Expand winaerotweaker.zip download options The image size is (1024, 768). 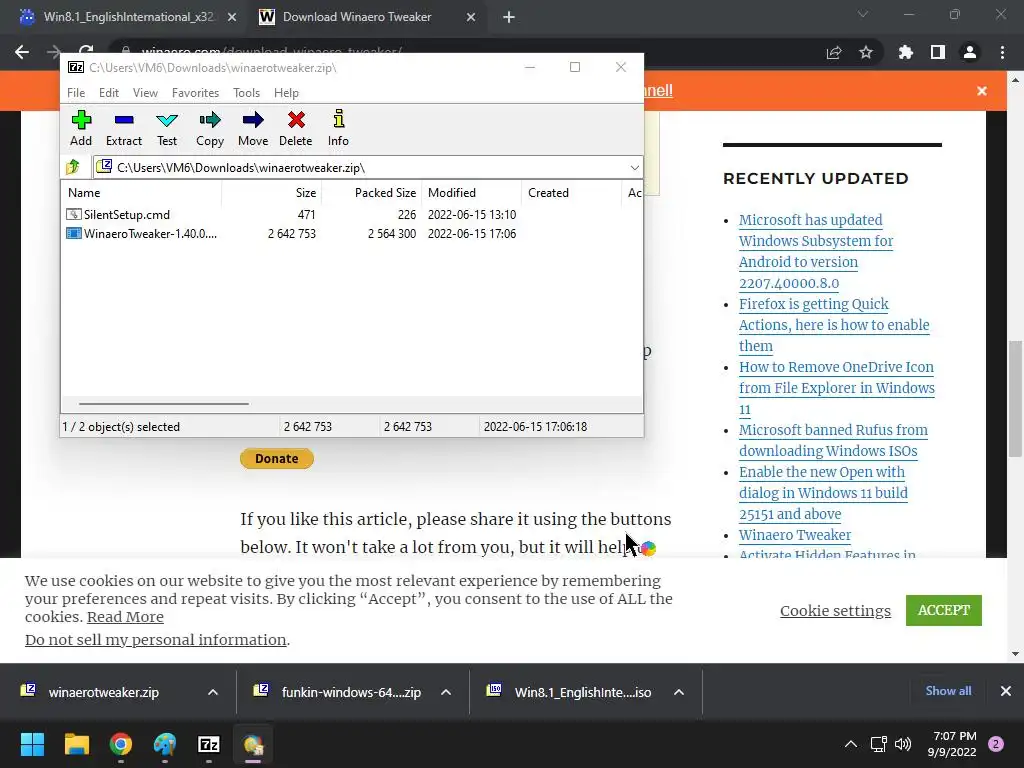coord(213,692)
